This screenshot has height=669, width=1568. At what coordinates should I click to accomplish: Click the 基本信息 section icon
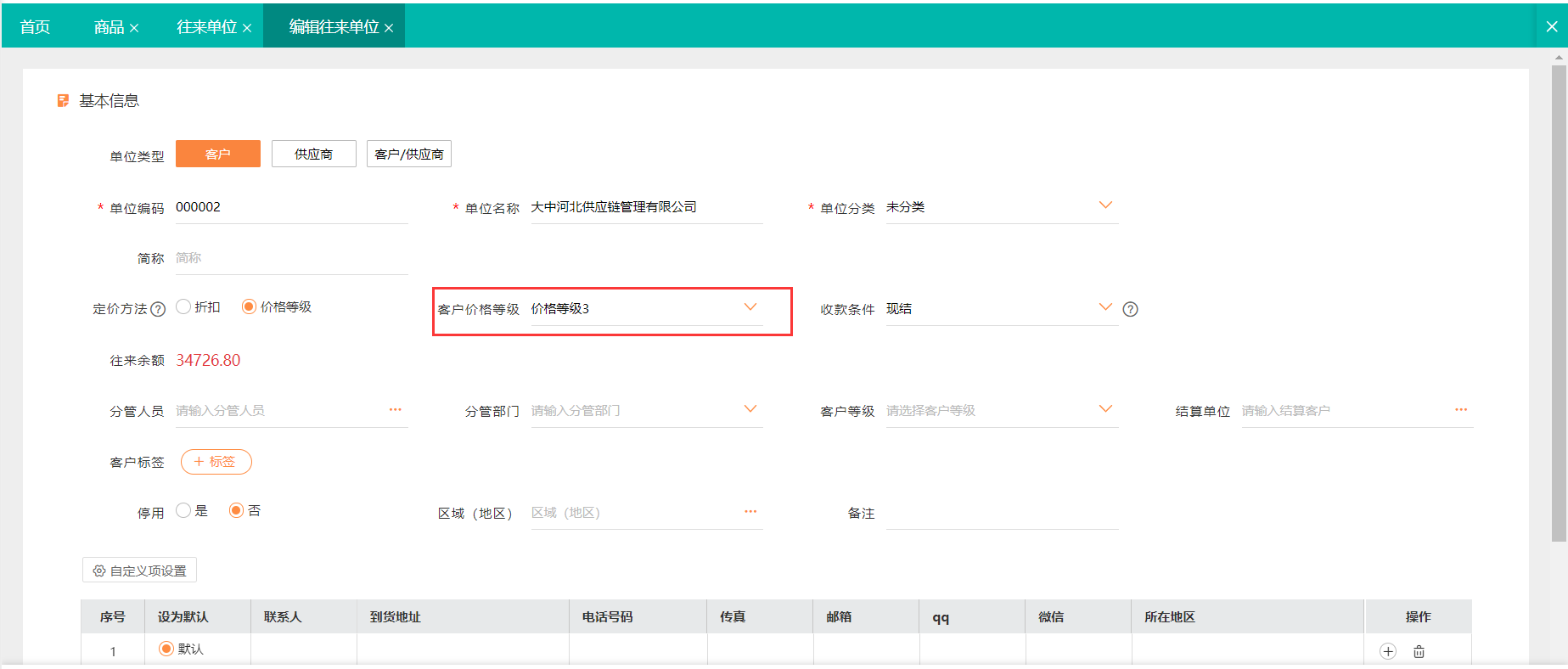pos(63,101)
